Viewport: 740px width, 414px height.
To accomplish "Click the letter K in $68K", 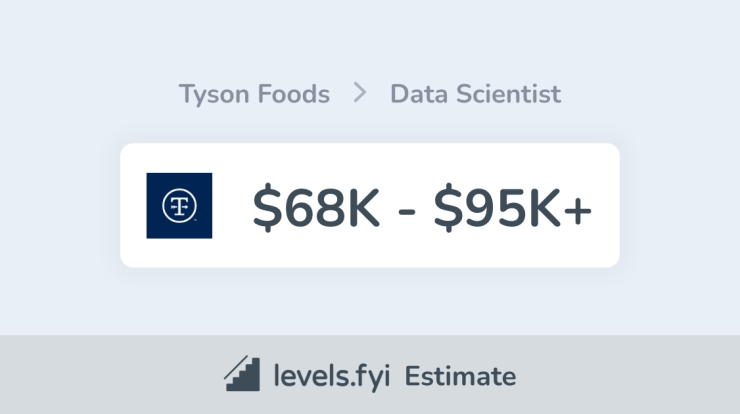I will point(363,207).
